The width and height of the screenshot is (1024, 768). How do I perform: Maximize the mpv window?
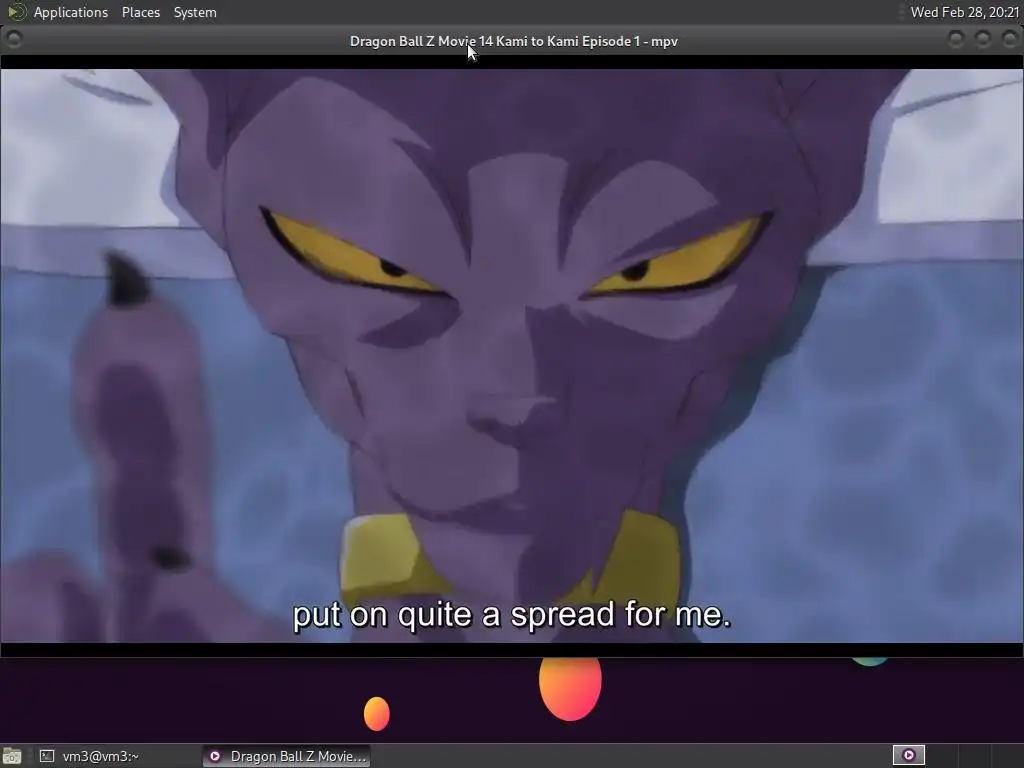(x=982, y=39)
